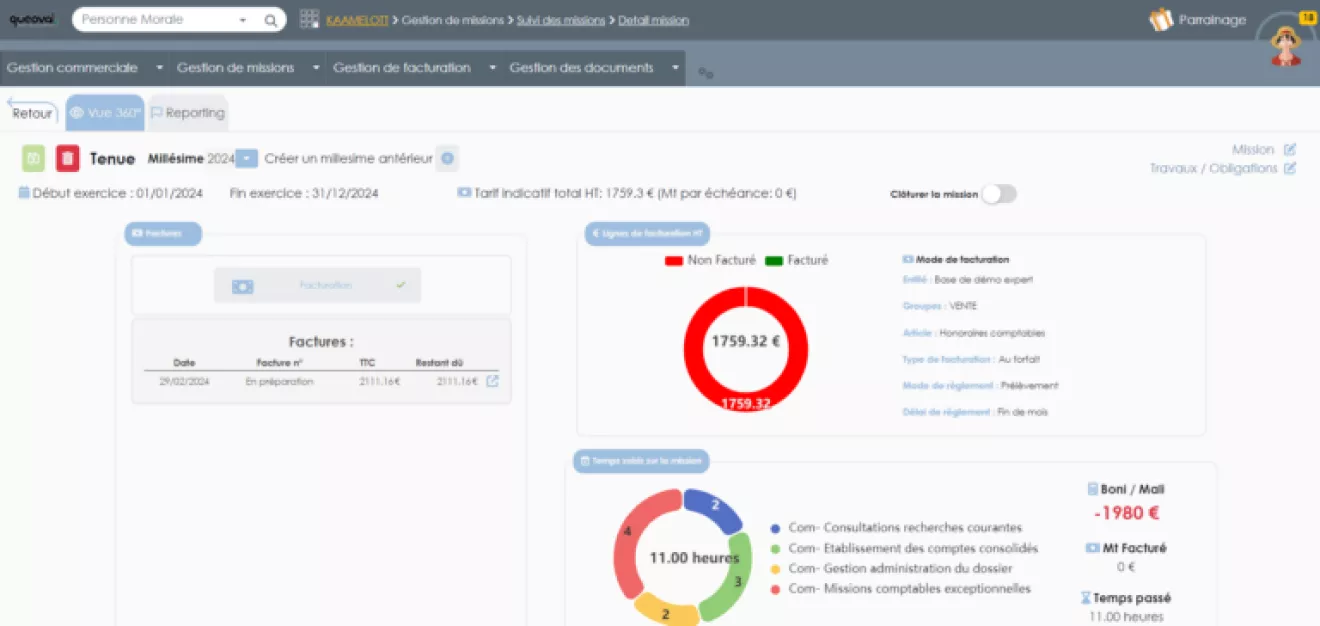Click the Facturation button with checkmark
Viewport: 1320px width, 626px height.
coord(317,285)
